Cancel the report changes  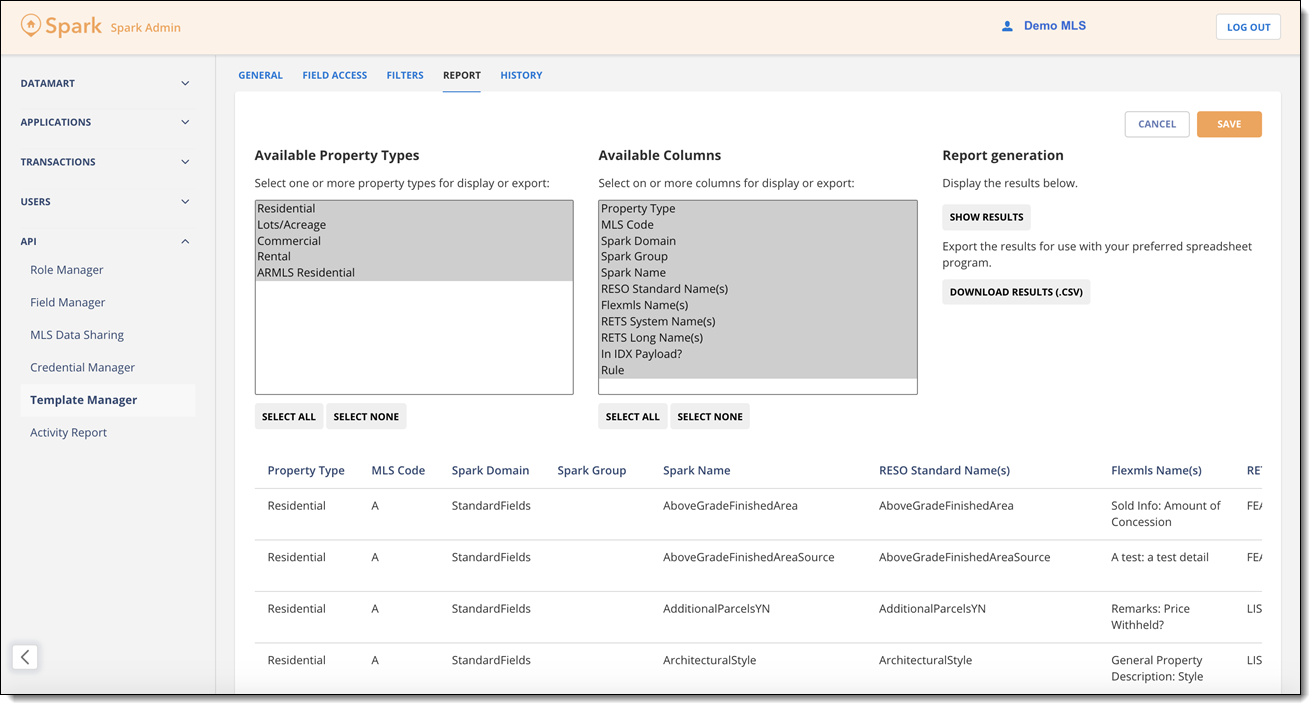[x=1157, y=124]
